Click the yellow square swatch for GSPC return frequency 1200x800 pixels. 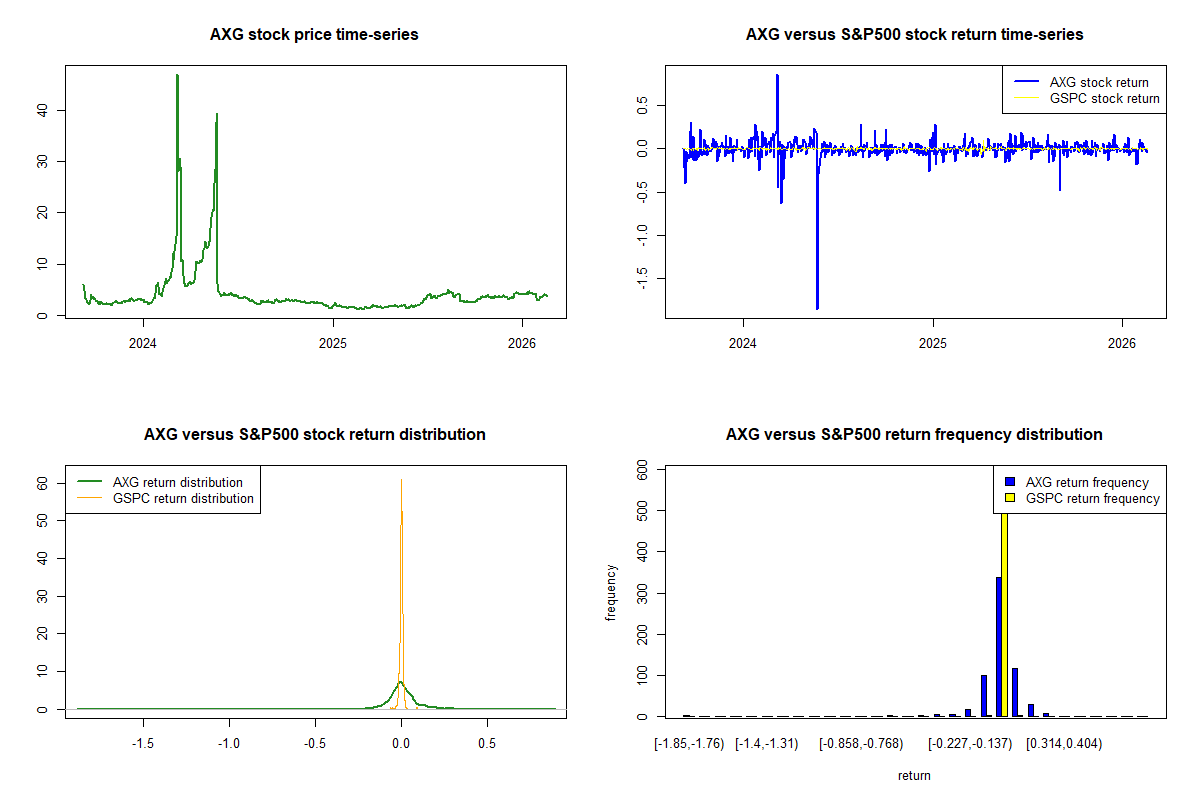1010,498
